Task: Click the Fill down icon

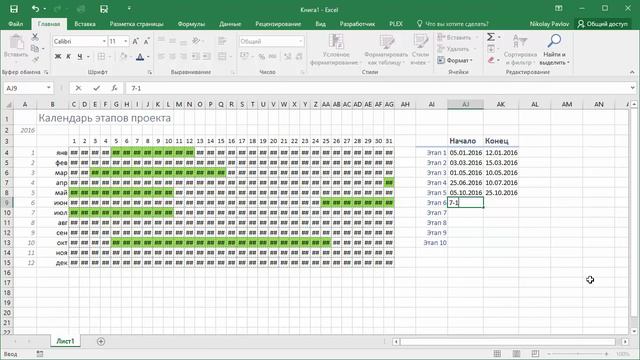Action: coord(491,49)
